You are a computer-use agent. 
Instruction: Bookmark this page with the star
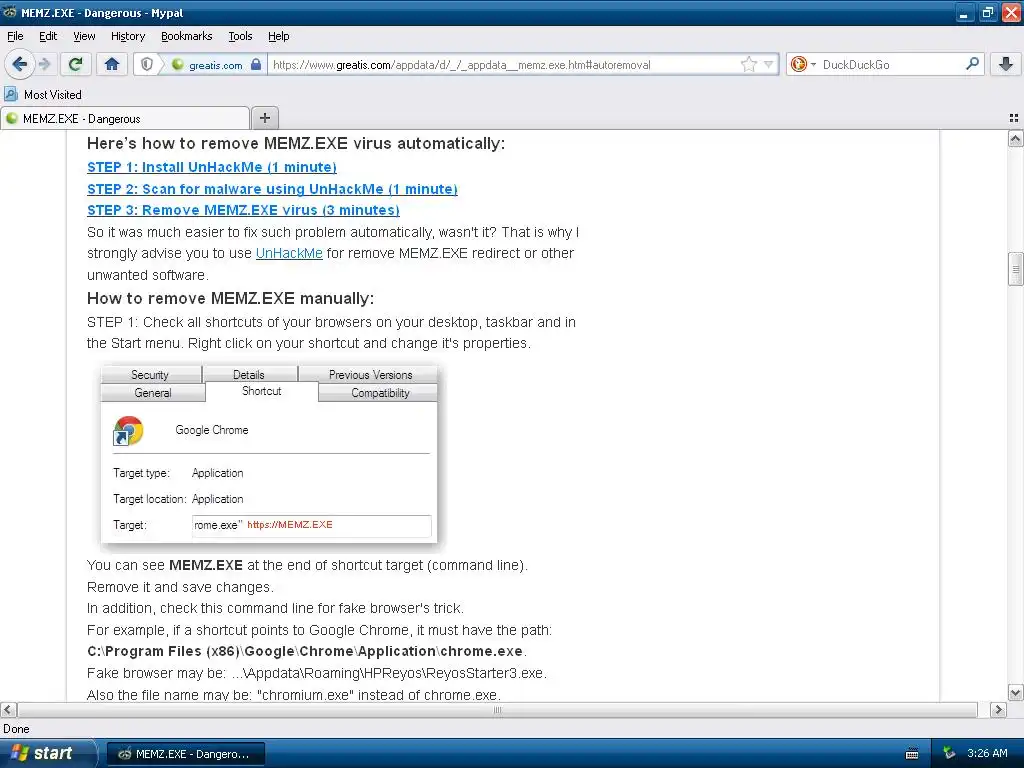pyautogui.click(x=748, y=64)
